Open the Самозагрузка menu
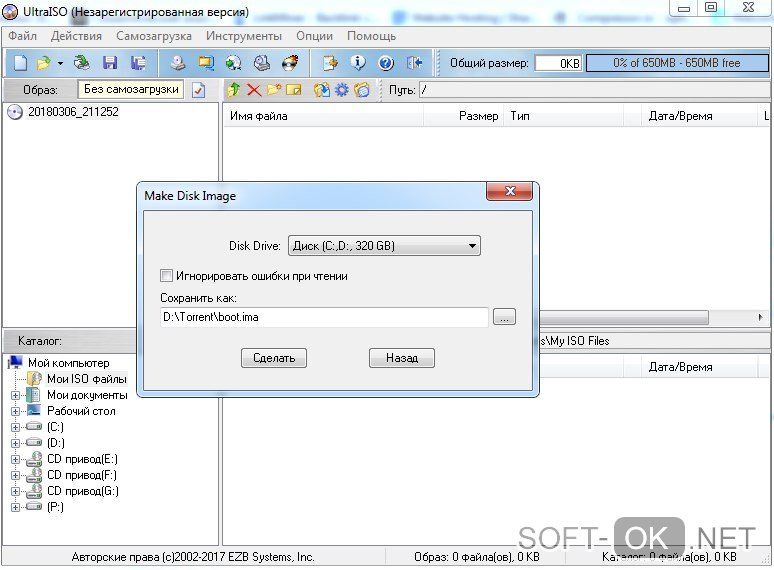Image resolution: width=774 pixels, height=570 pixels. [x=154, y=36]
